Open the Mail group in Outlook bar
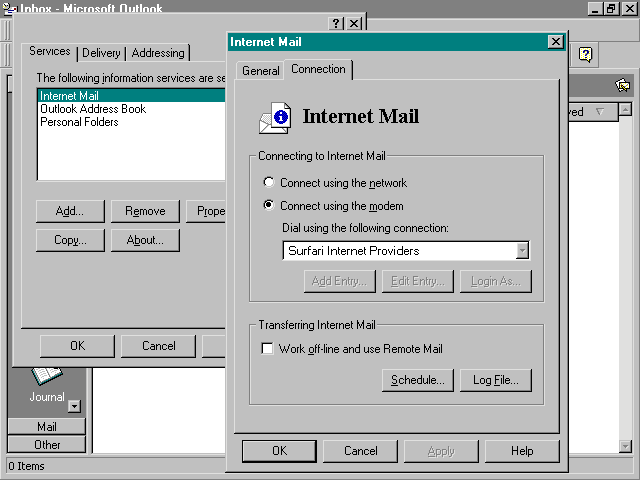This screenshot has height=480, width=640. click(x=47, y=427)
